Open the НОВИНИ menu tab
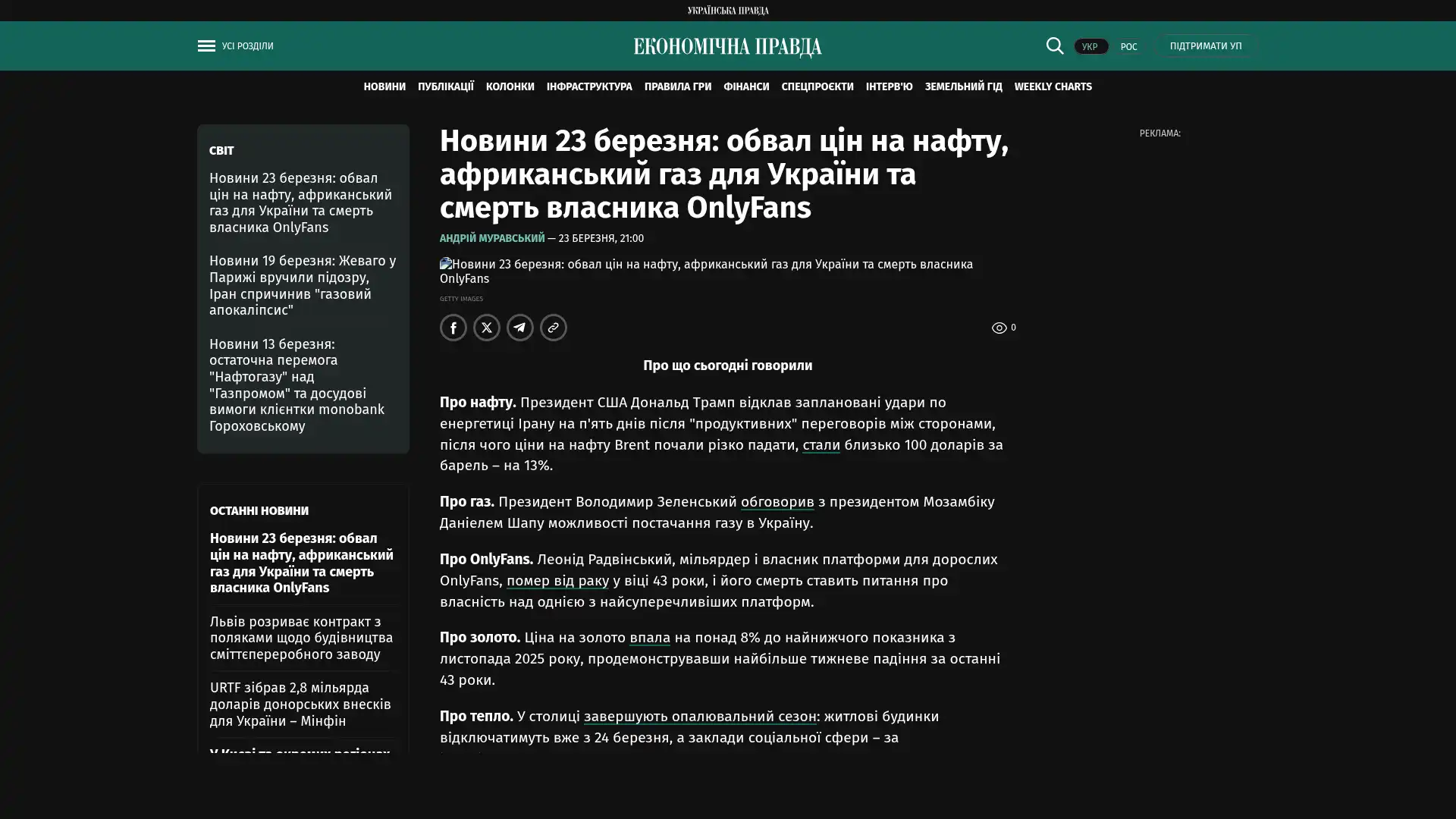The image size is (1456, 819). tap(384, 86)
